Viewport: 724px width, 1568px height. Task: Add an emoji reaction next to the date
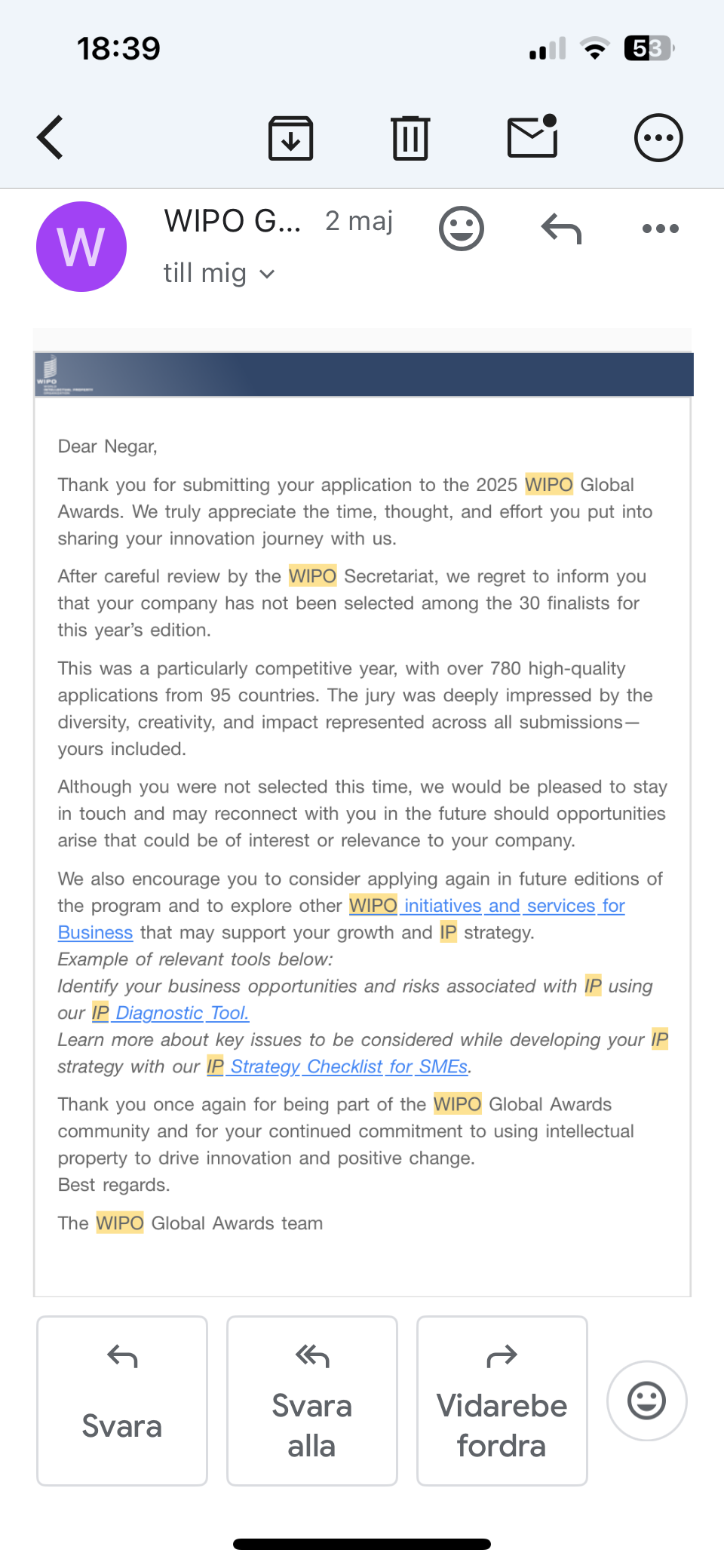(x=462, y=229)
